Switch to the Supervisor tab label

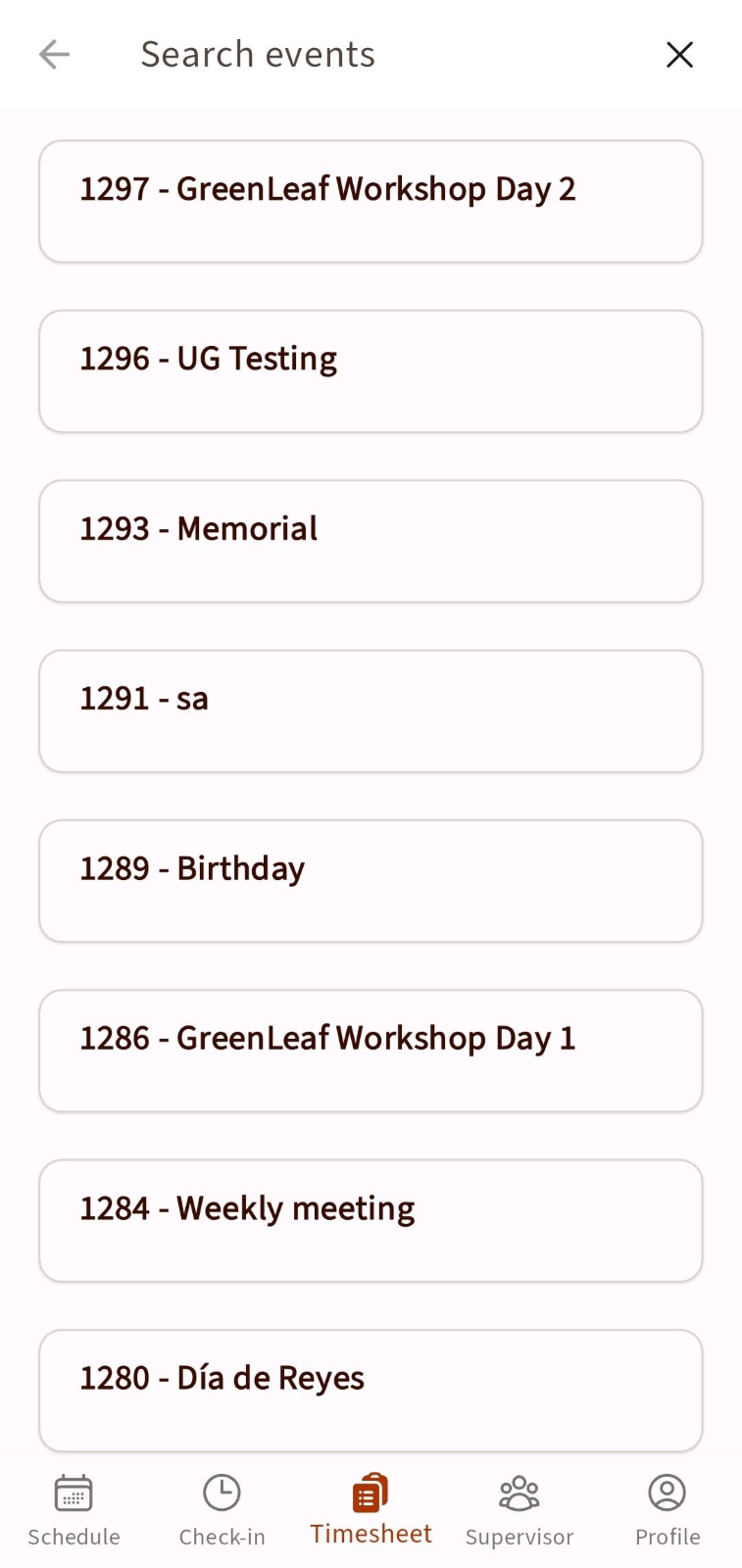tap(519, 1537)
